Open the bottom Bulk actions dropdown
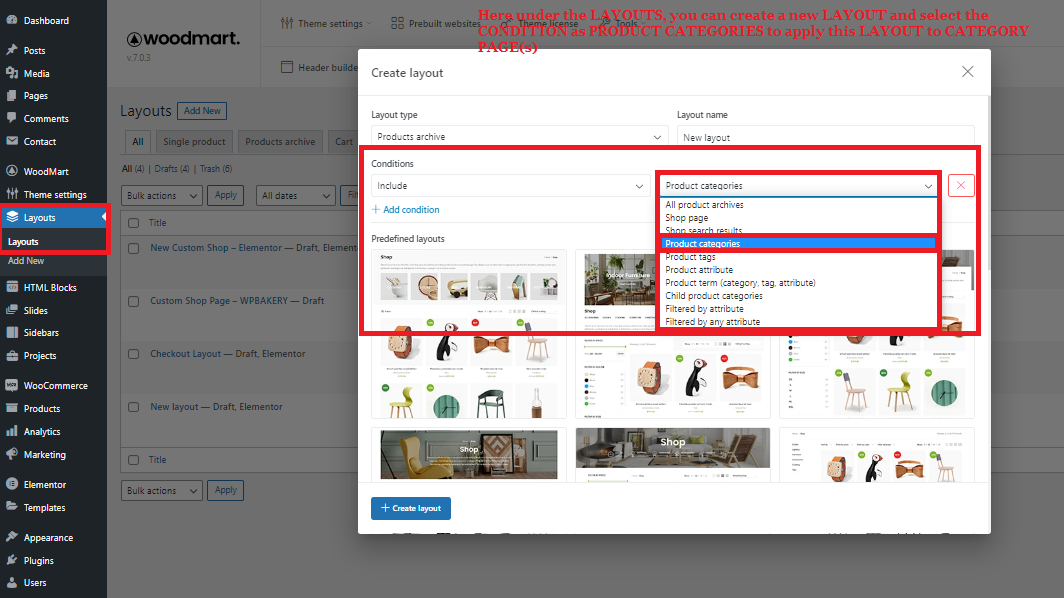This screenshot has width=1064, height=598. (x=162, y=490)
